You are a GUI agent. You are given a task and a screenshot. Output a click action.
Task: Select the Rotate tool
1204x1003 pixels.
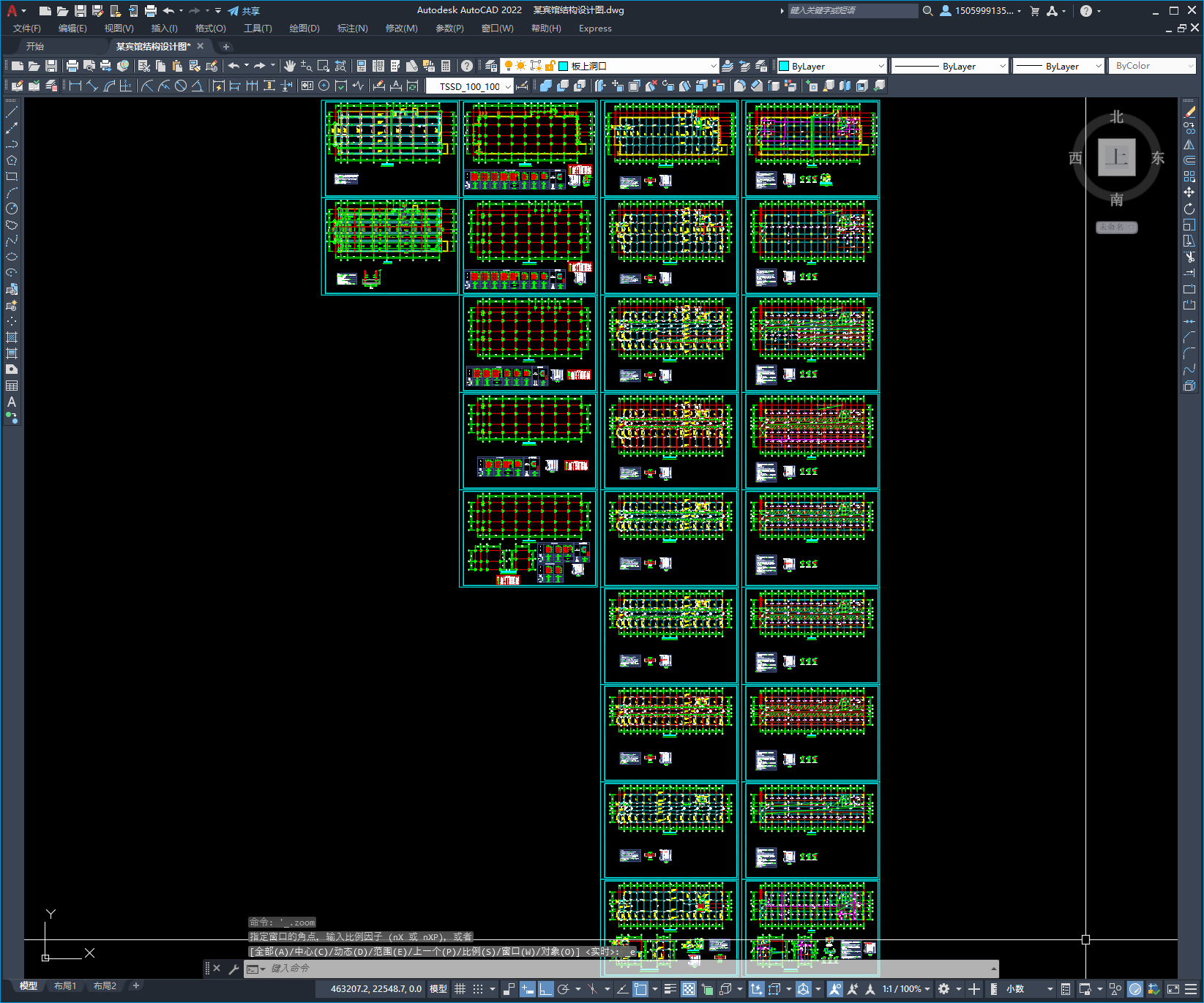[x=1189, y=209]
